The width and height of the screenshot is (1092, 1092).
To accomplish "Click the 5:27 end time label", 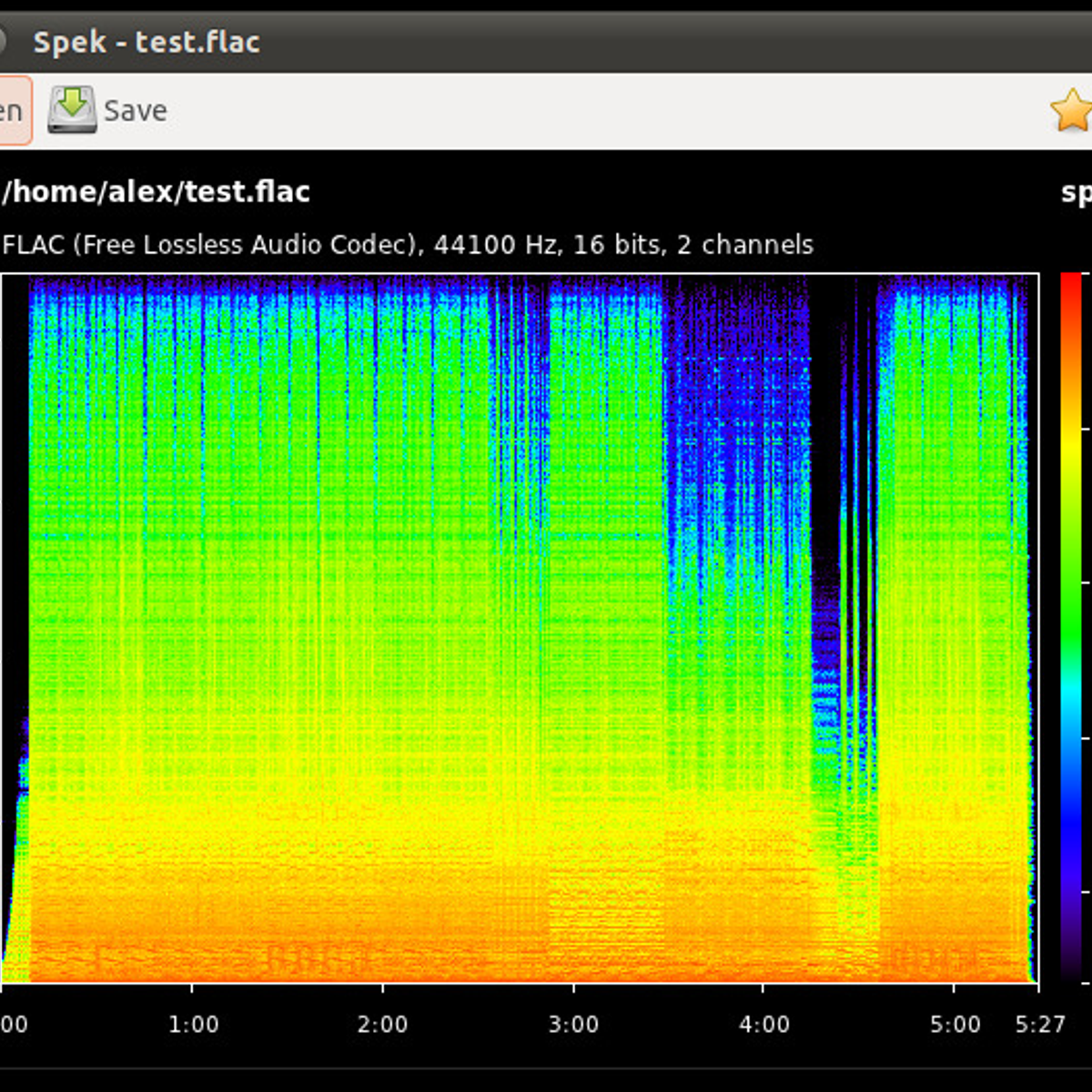I will click(1040, 1025).
